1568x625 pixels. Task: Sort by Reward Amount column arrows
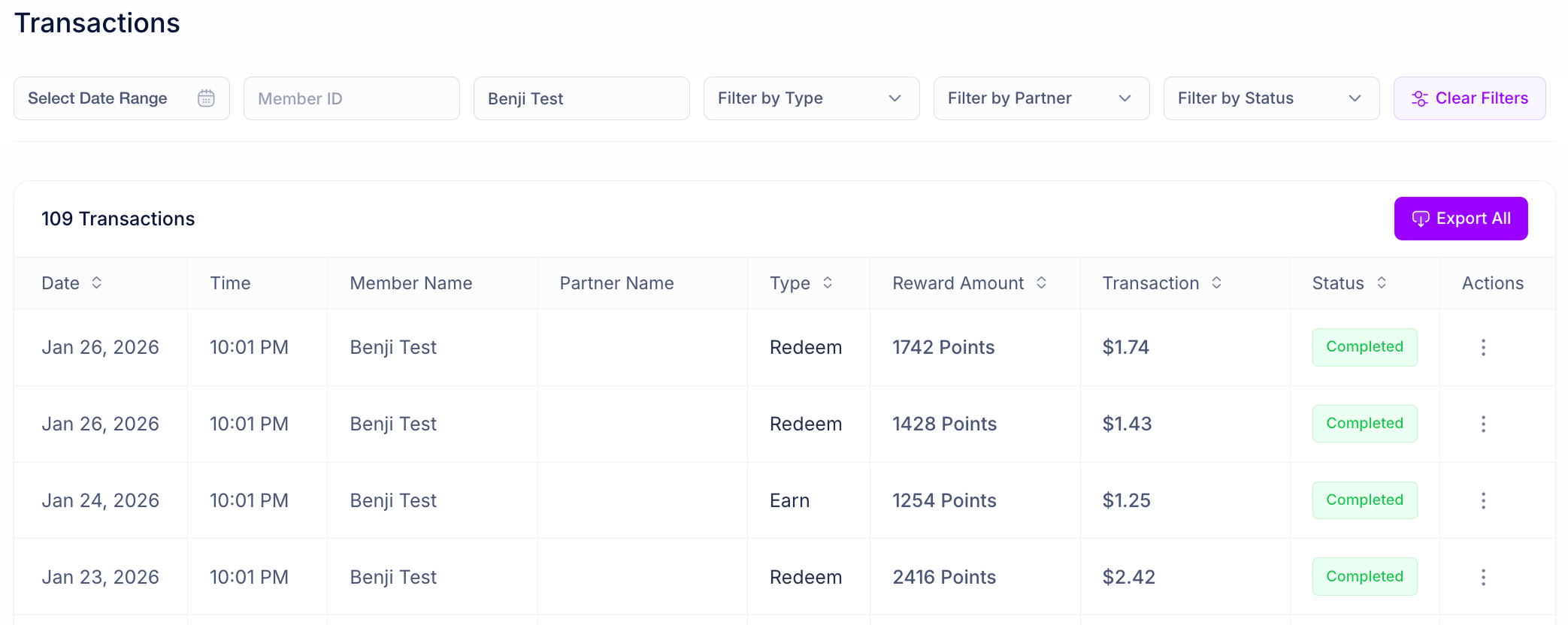[1041, 282]
